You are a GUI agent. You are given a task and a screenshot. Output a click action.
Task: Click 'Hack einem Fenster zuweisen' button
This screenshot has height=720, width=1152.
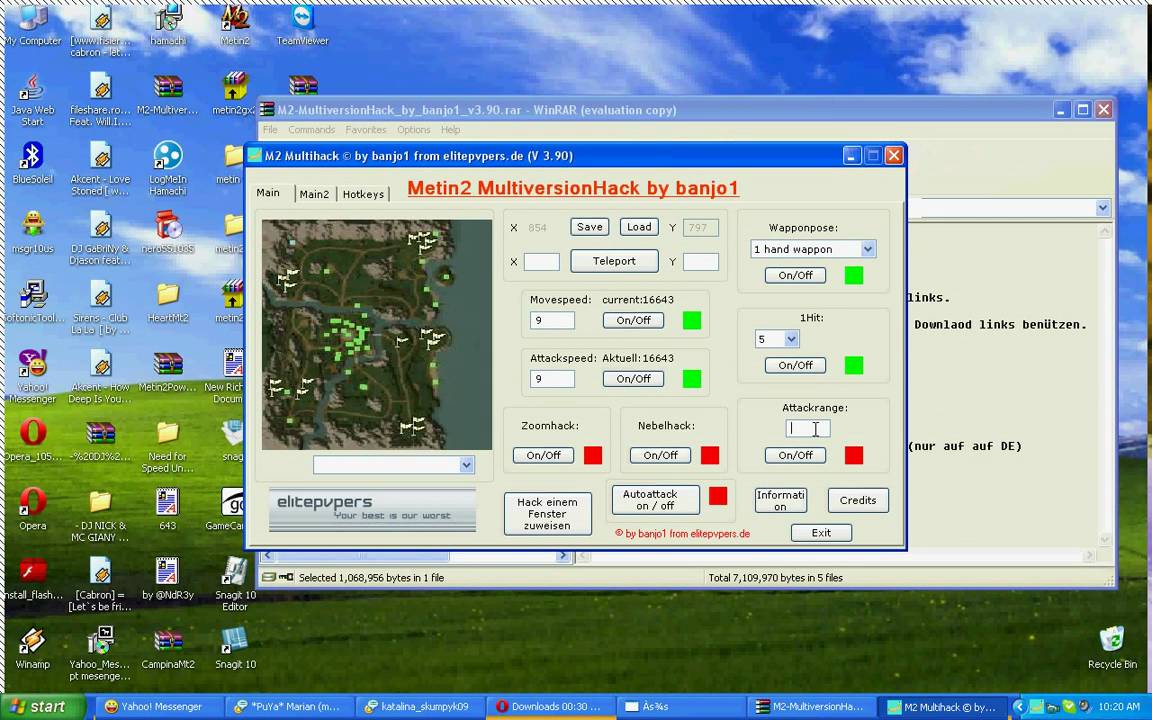coord(547,514)
